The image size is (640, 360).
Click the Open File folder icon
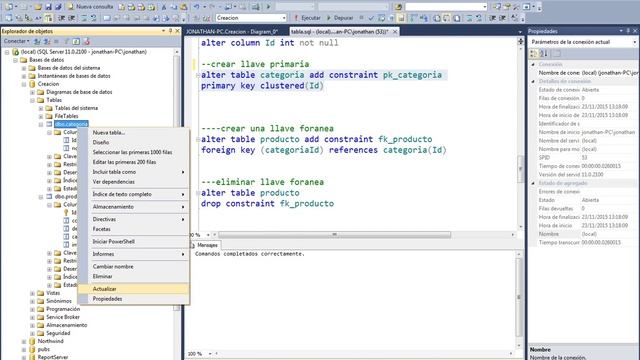[38, 7]
